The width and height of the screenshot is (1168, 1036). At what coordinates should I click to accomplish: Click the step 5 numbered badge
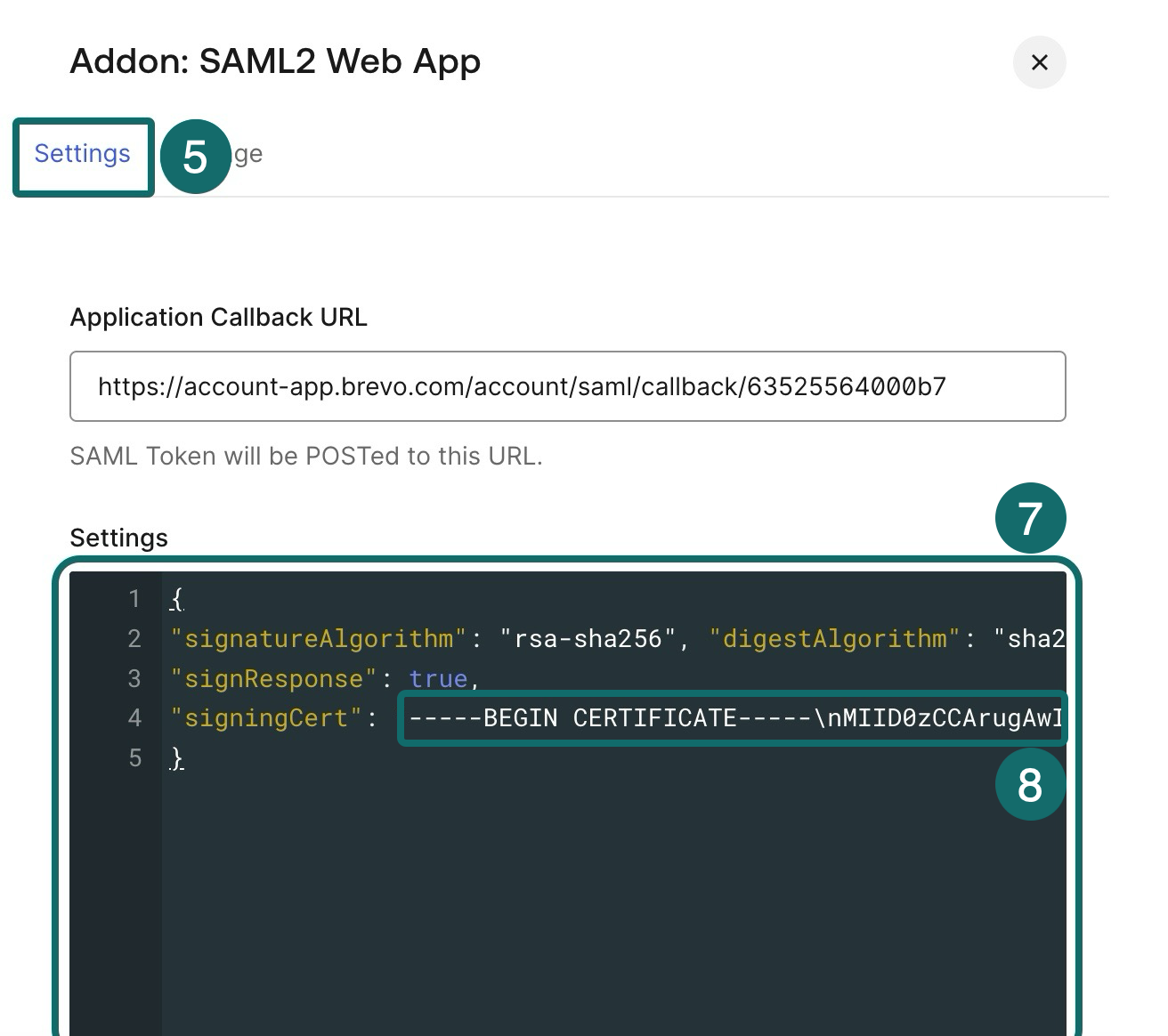click(x=195, y=158)
